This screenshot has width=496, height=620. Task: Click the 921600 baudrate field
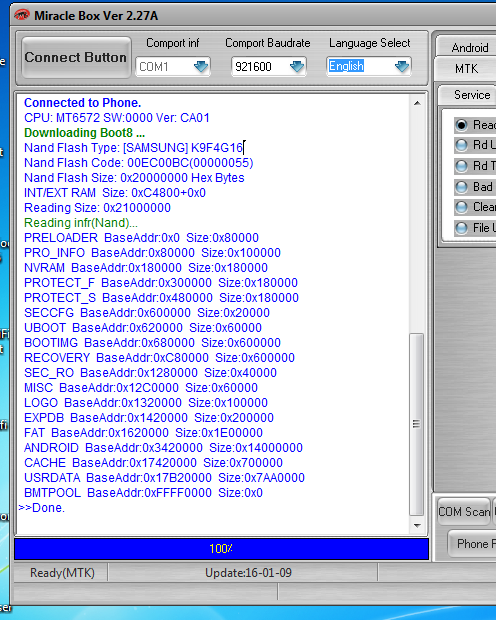[269, 66]
